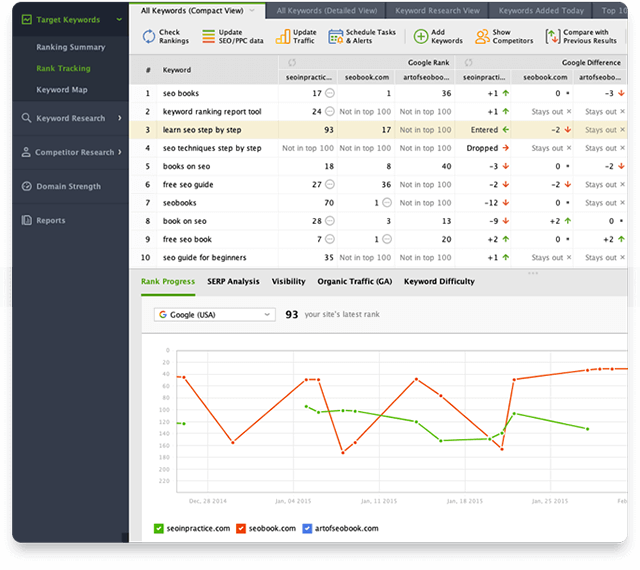The width and height of the screenshot is (640, 570).
Task: Open All Keywords (Compact View) tab dropdown arrow
Action: 252,11
